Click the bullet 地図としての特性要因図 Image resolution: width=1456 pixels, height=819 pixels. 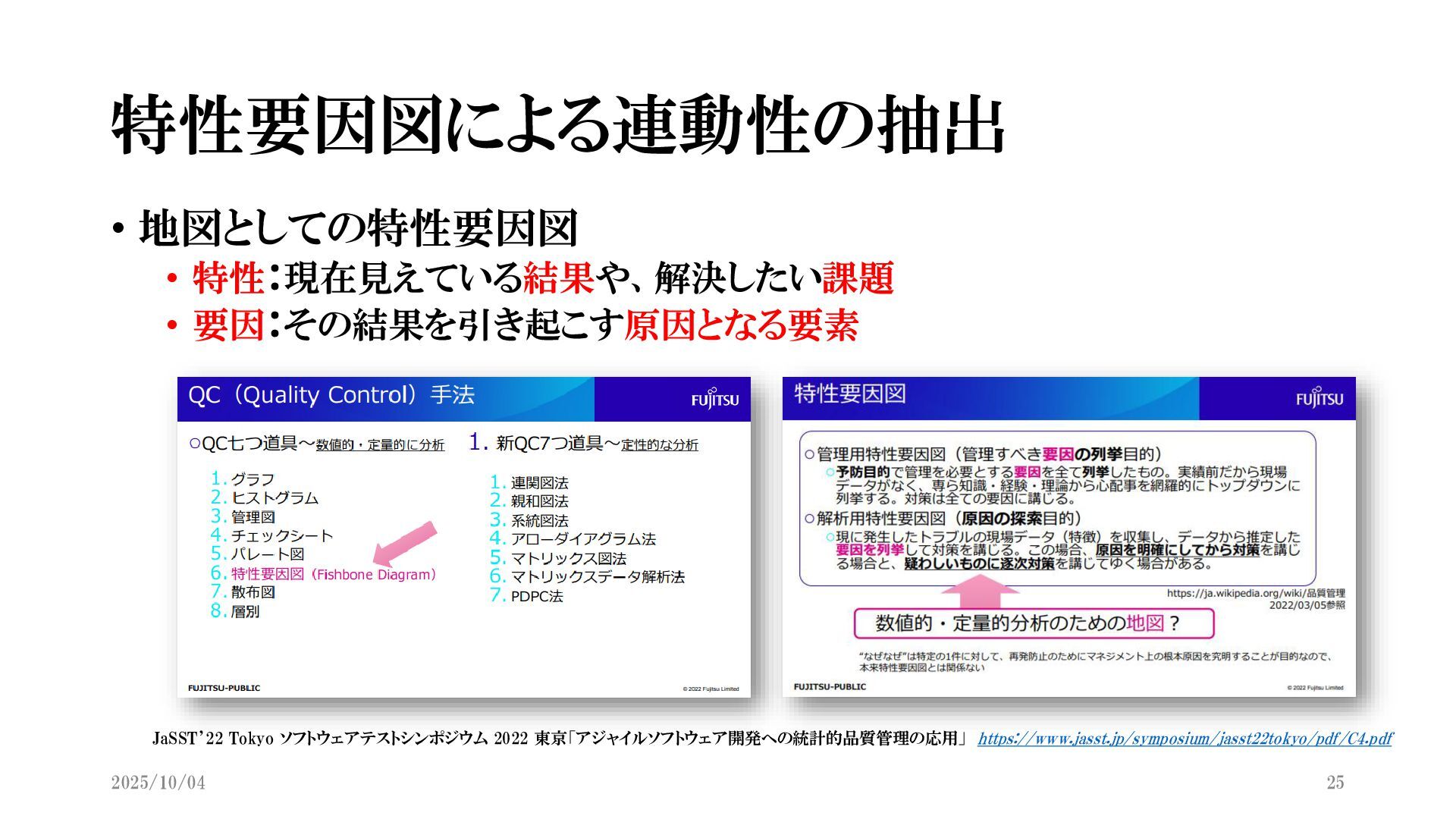[x=358, y=228]
